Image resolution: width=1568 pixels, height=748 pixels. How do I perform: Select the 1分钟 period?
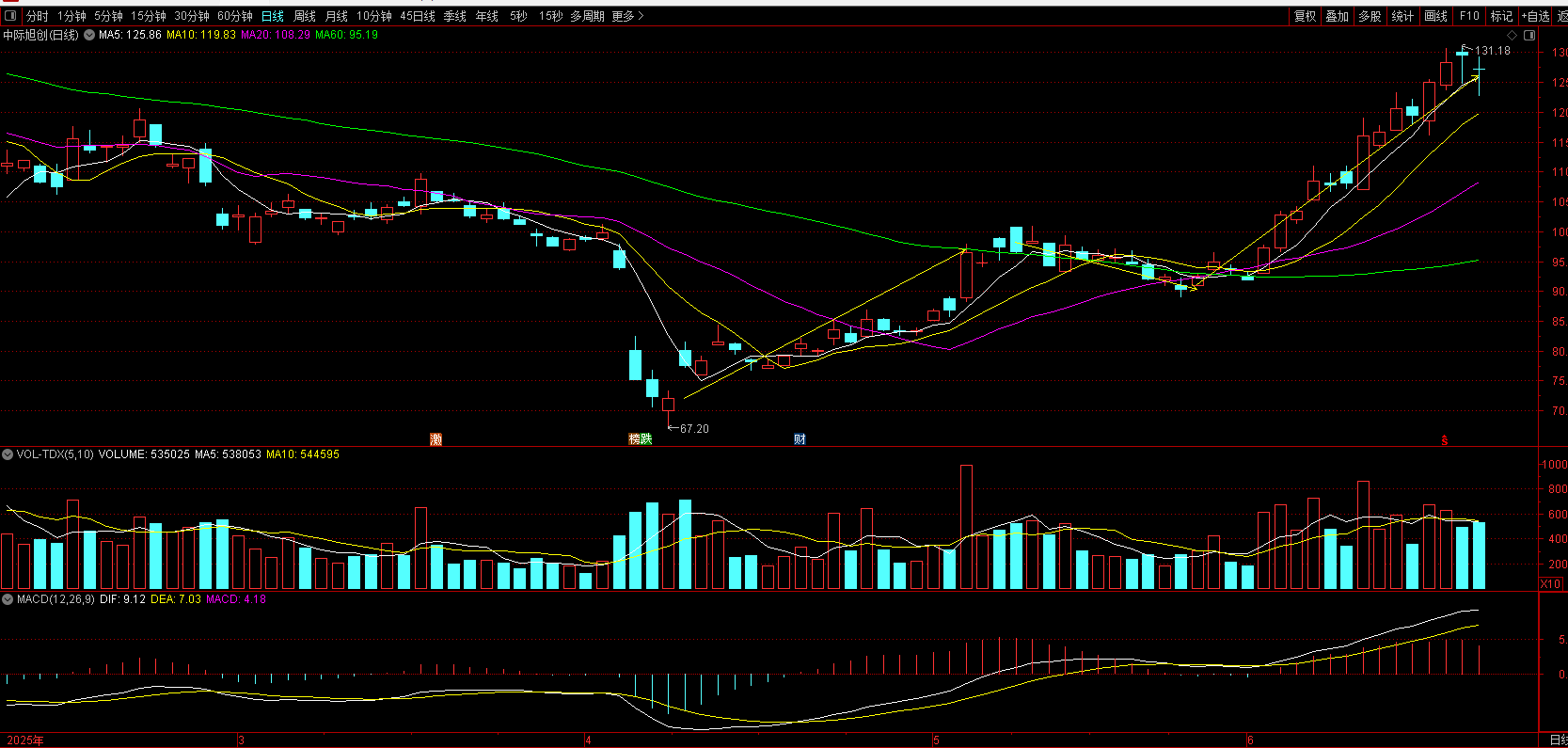click(x=71, y=16)
